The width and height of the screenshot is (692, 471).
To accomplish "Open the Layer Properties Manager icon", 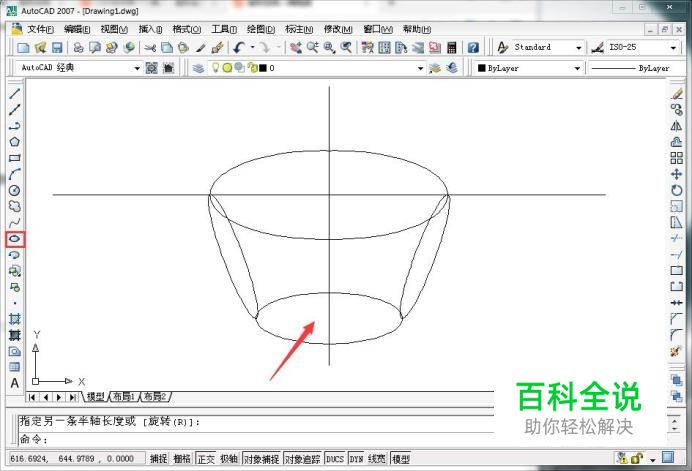I will [198, 68].
